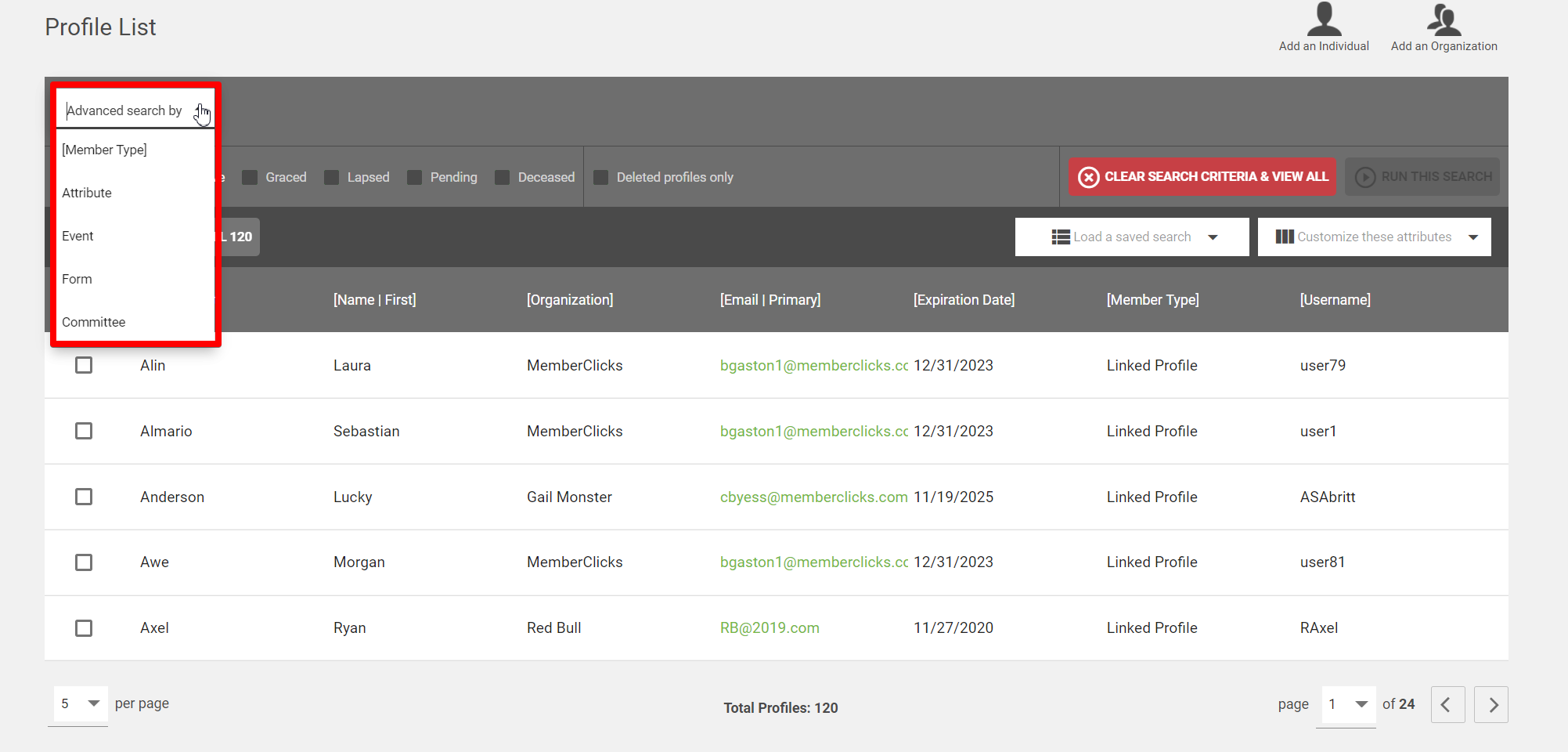Click the username user1 cell
Screen dimensions: 1568x752
click(x=1318, y=431)
